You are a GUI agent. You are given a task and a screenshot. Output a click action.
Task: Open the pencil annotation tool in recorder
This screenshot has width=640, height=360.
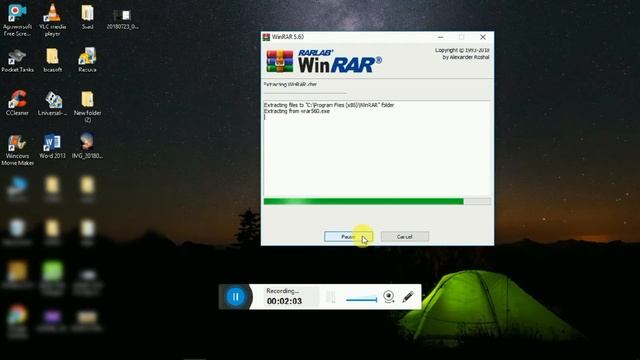pyautogui.click(x=408, y=297)
